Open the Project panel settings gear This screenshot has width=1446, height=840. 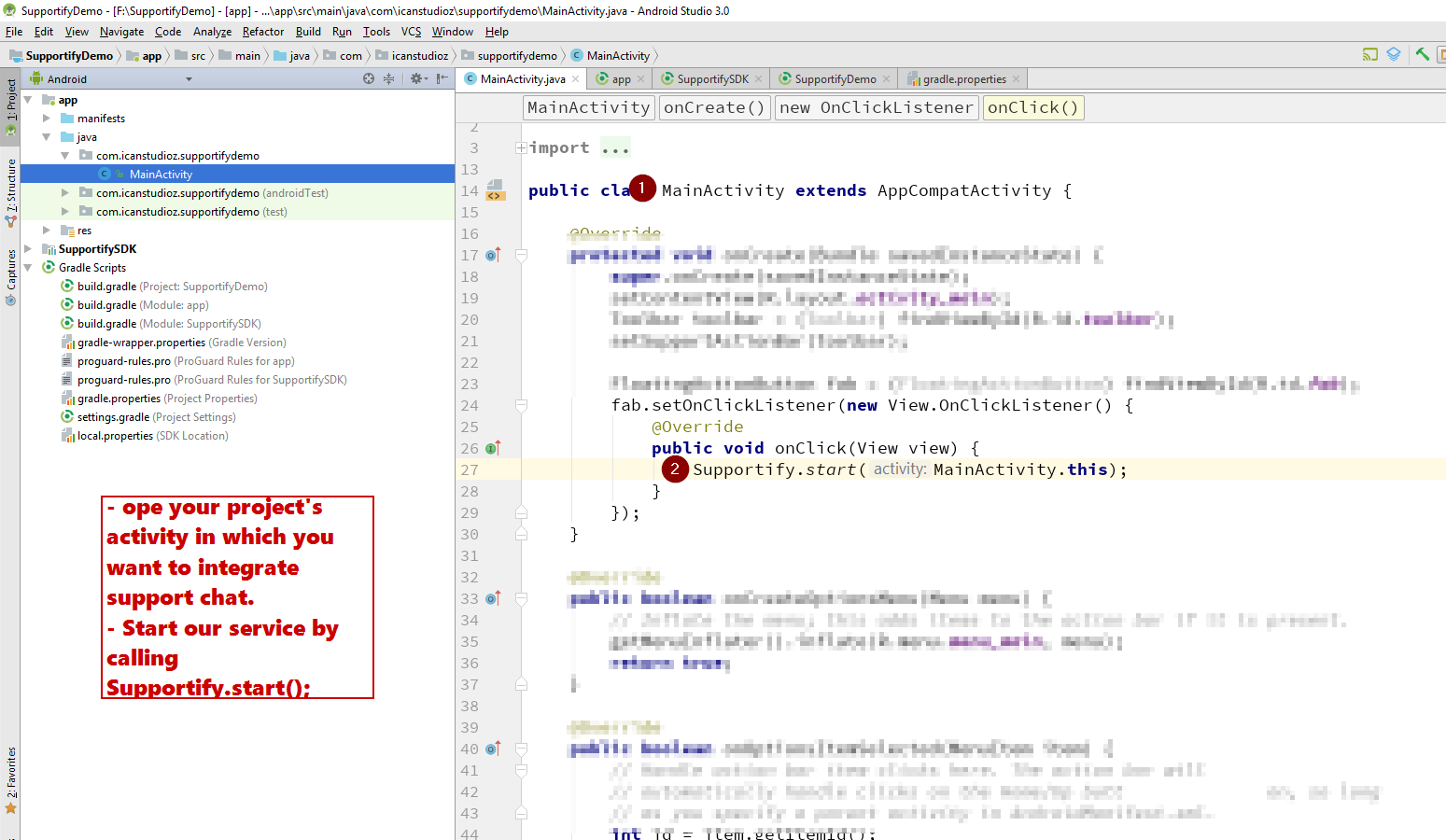click(418, 79)
